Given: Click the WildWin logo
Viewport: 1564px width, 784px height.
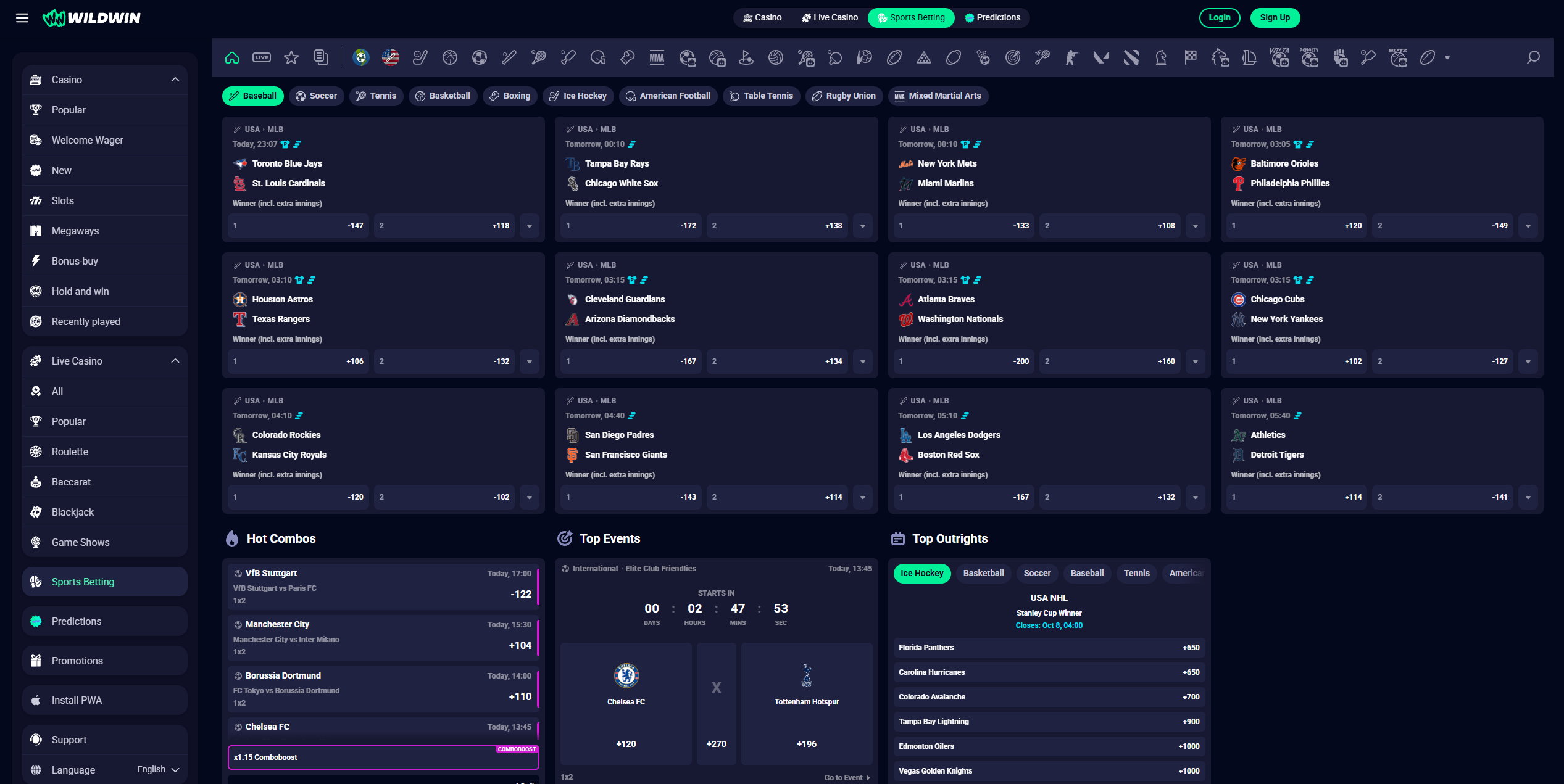Looking at the screenshot, I should coord(91,18).
